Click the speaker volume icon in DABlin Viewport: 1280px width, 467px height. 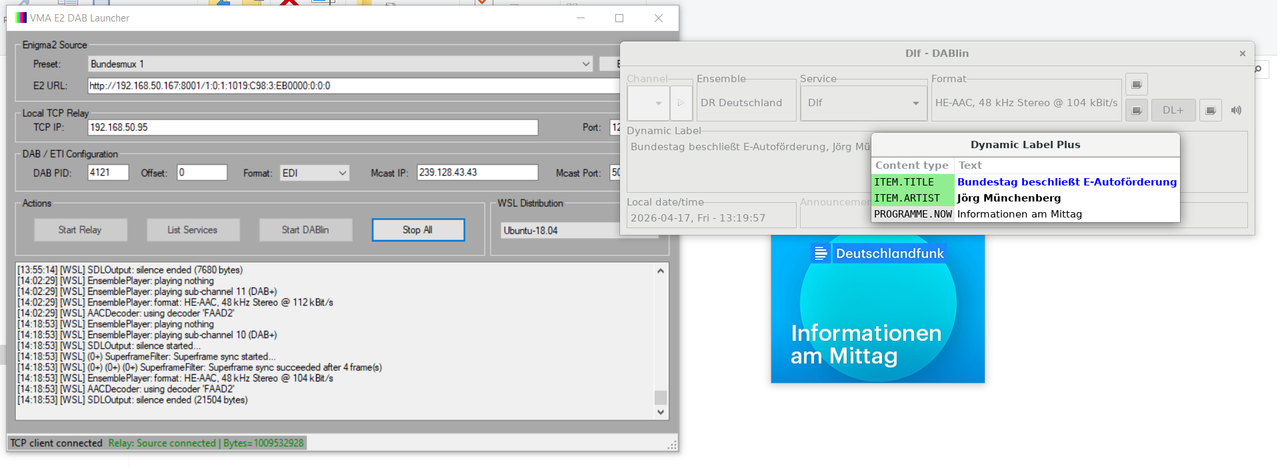click(x=1236, y=111)
